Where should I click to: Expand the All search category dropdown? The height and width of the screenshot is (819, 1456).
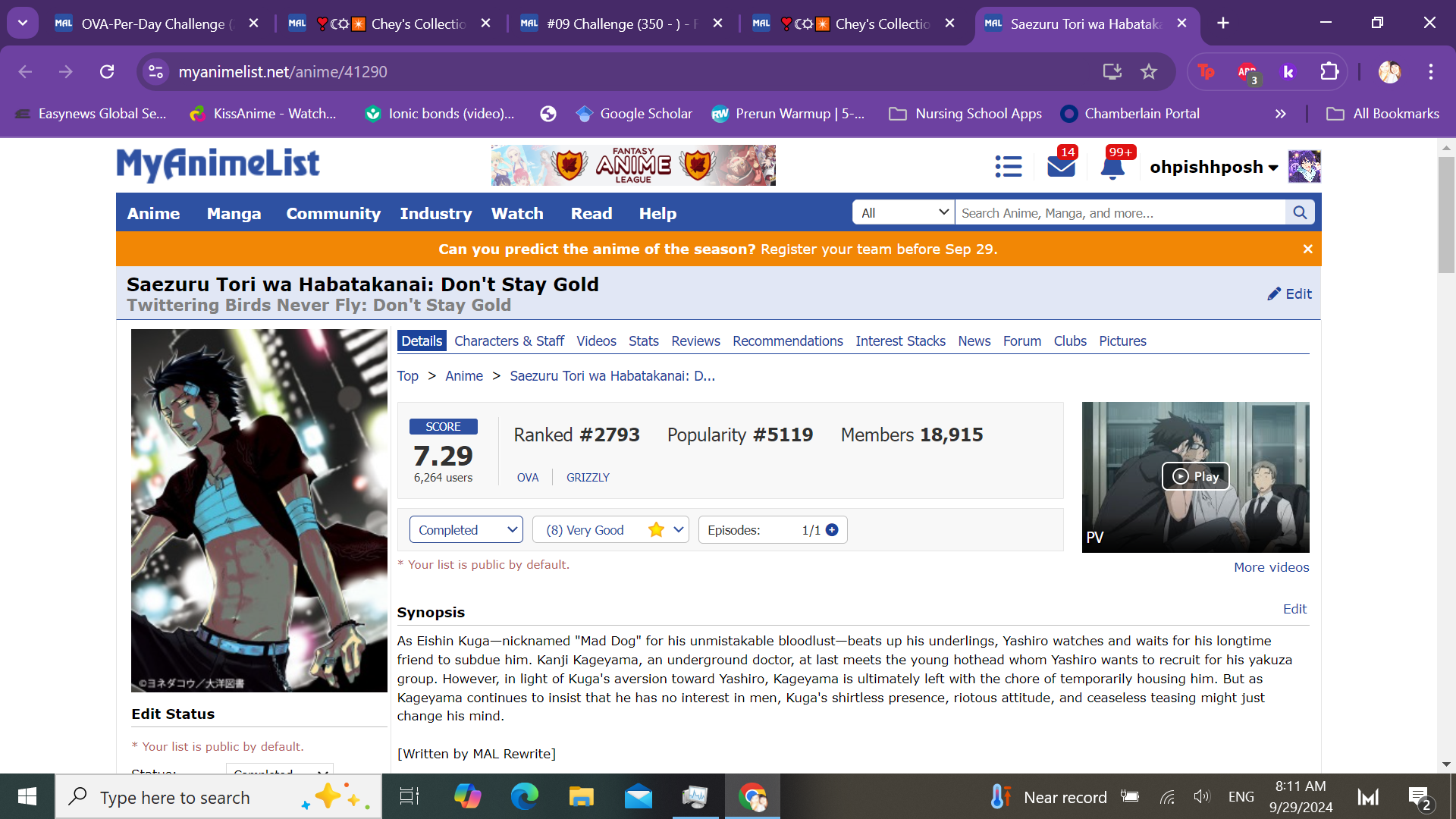click(x=903, y=213)
